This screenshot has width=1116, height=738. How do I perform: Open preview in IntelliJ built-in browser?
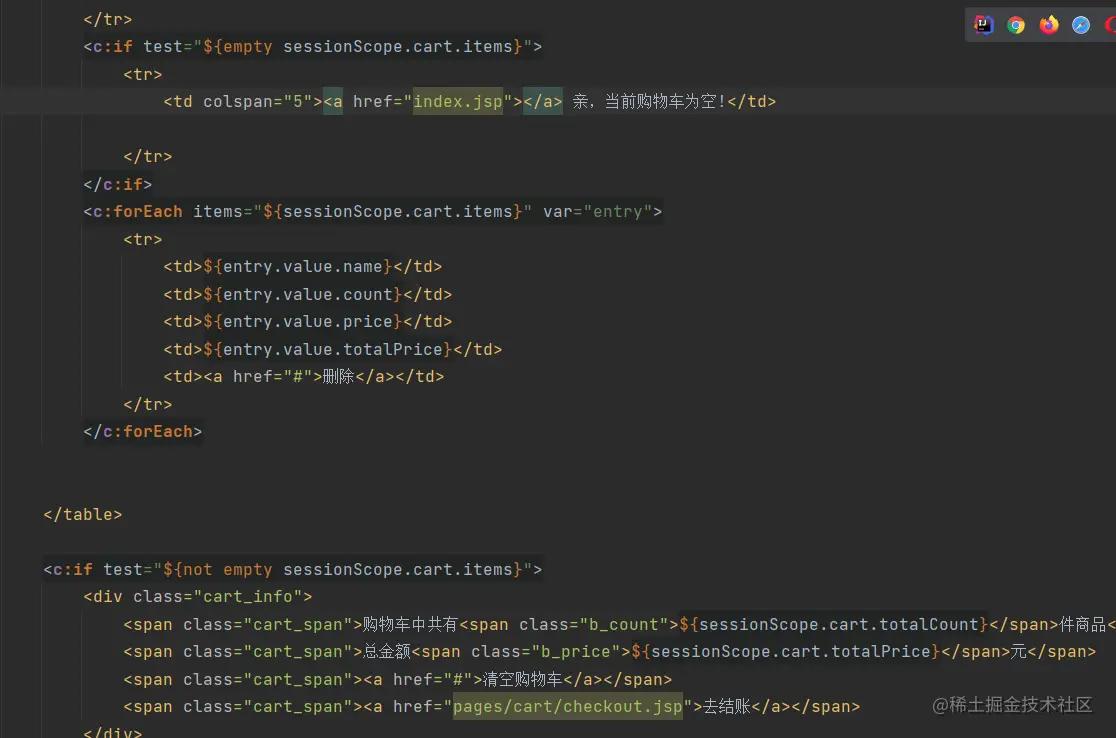(x=984, y=25)
